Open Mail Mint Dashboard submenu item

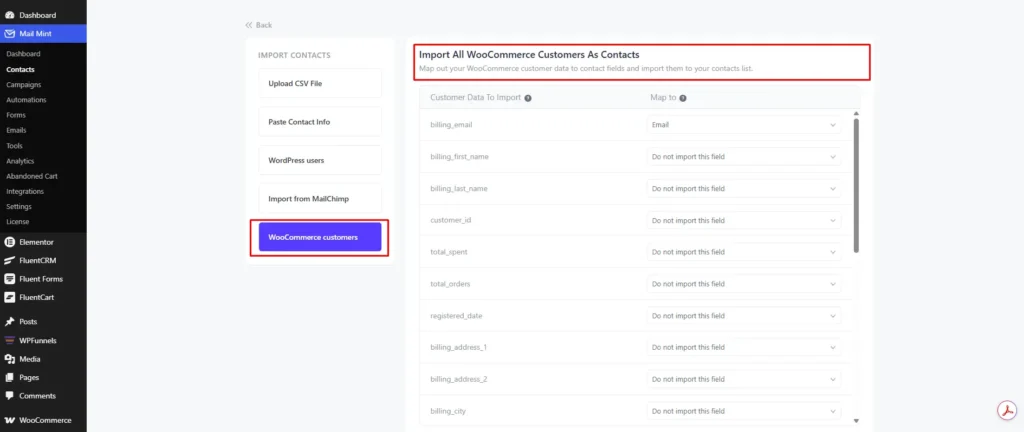click(24, 54)
